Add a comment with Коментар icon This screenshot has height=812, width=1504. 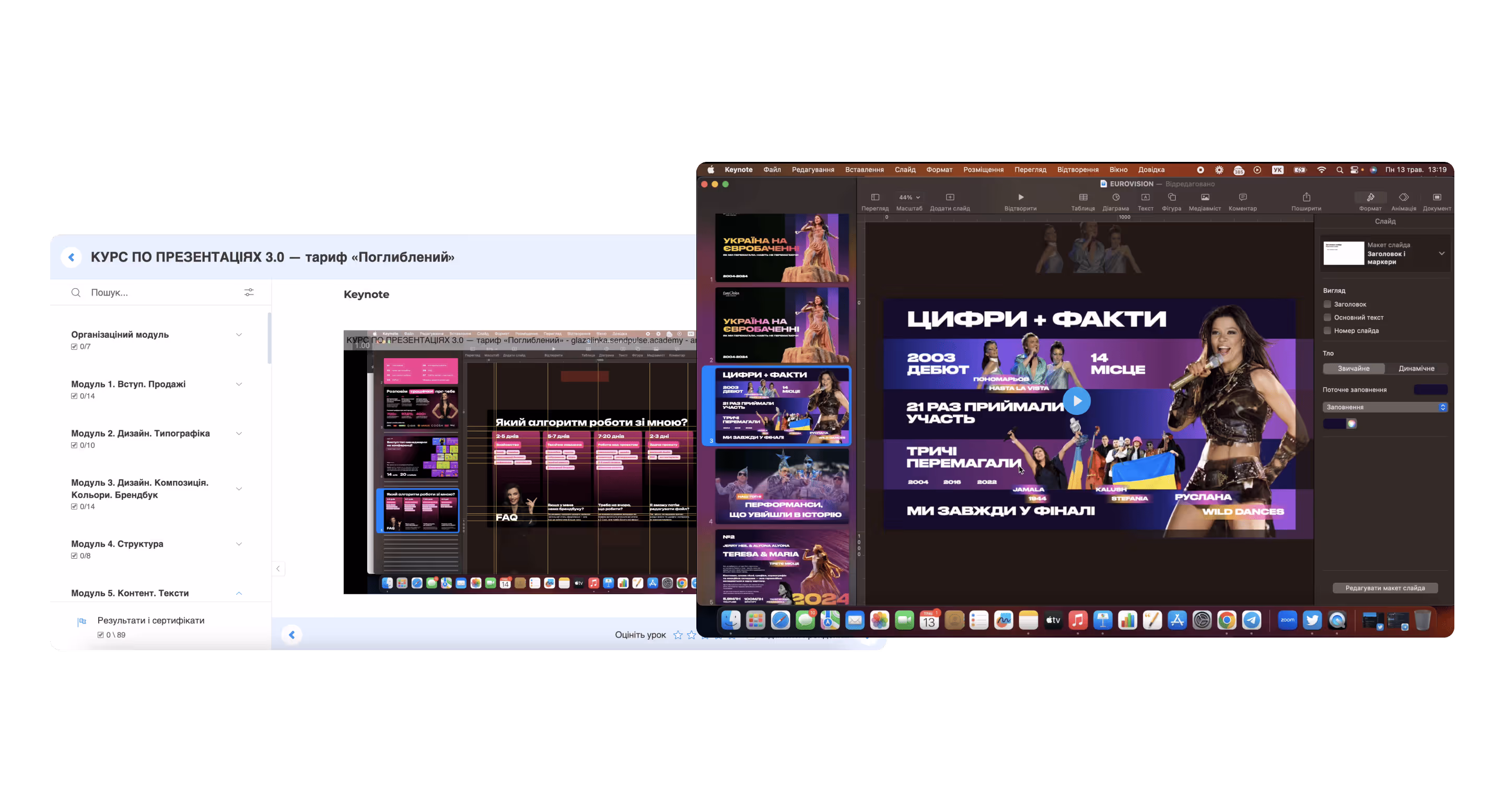pos(1242,197)
